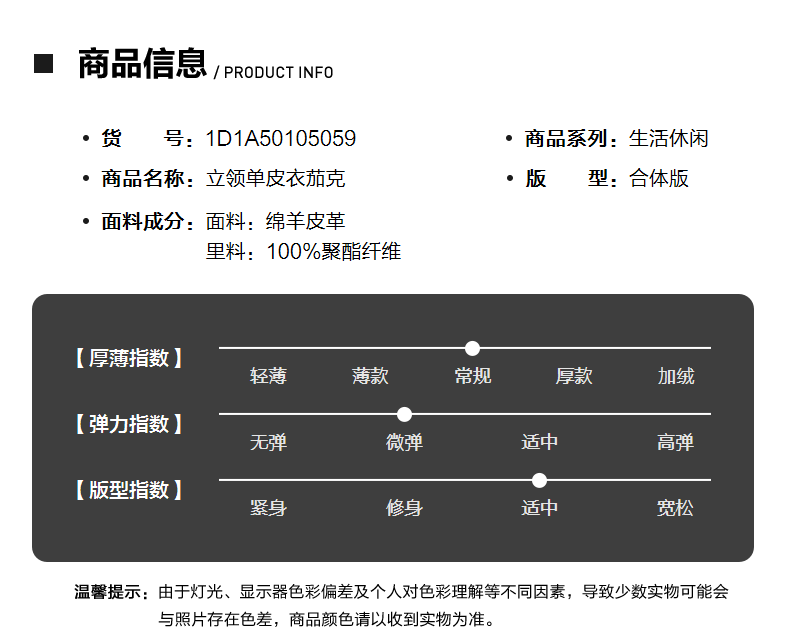
Task: Click 适中 under the elasticity scale
Action: (539, 442)
